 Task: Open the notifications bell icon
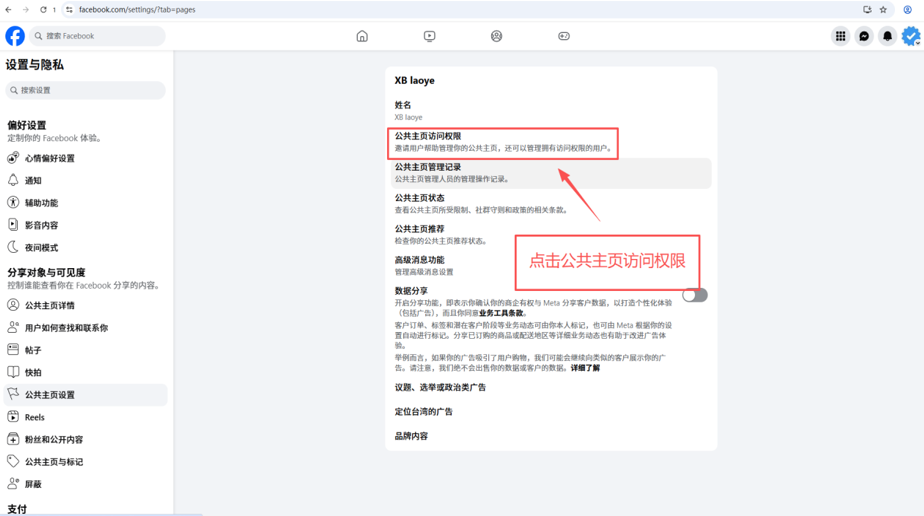pos(887,36)
